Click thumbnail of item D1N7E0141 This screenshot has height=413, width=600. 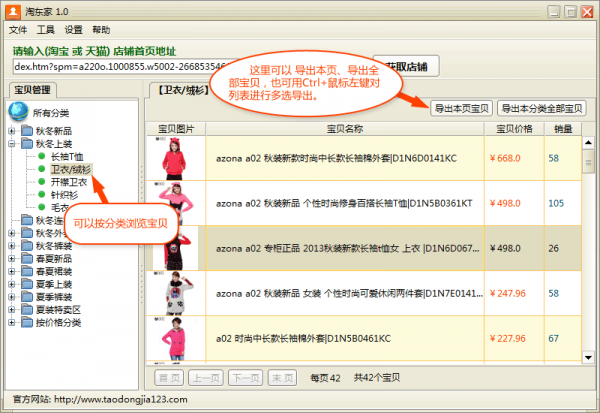(x=175, y=293)
